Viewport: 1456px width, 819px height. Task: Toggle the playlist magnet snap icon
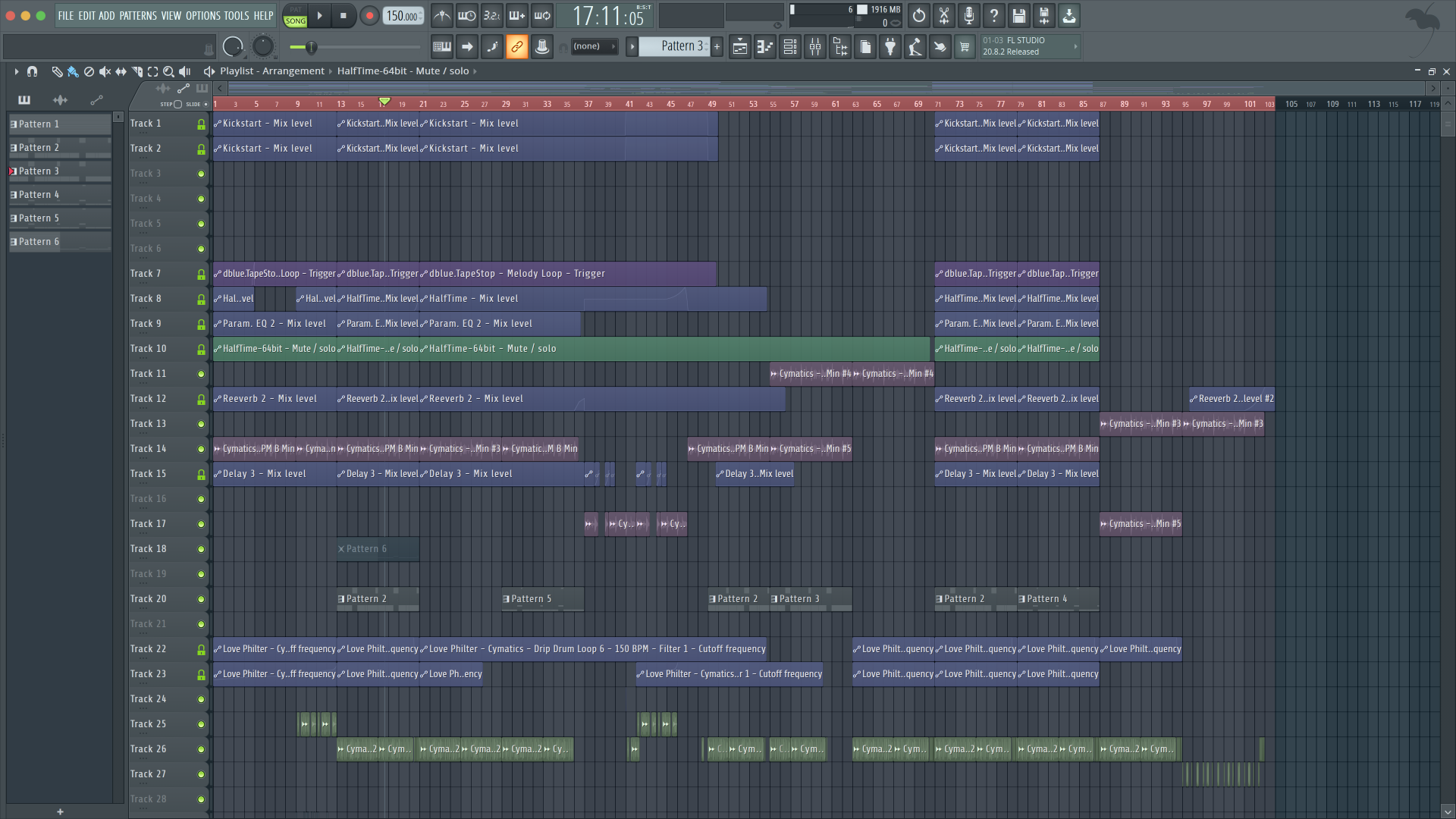pyautogui.click(x=32, y=71)
